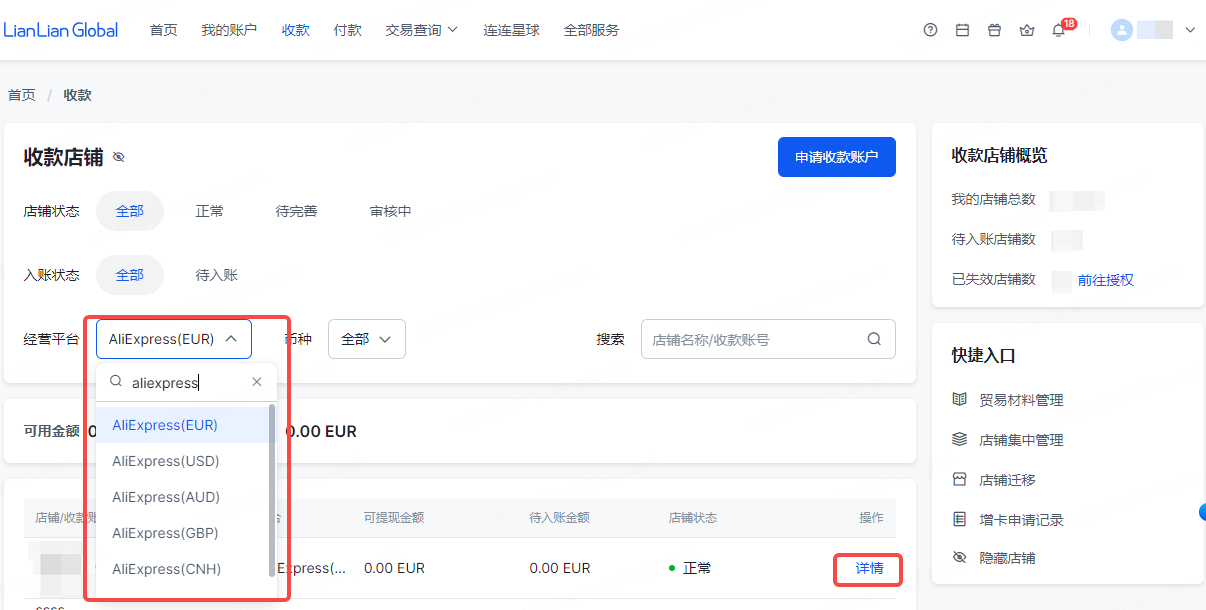
Task: Click 前往授权 link
Action: pyautogui.click(x=1106, y=280)
